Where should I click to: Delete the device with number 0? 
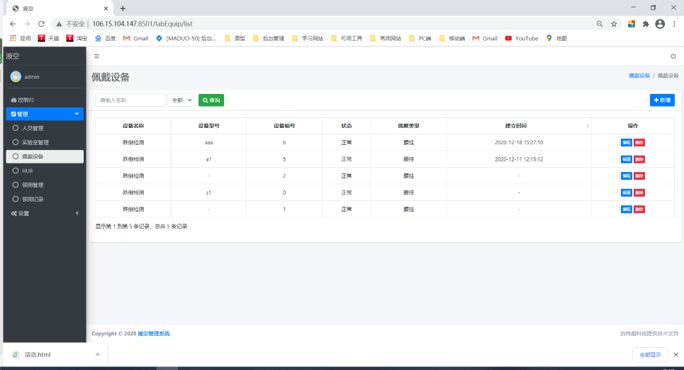click(639, 192)
